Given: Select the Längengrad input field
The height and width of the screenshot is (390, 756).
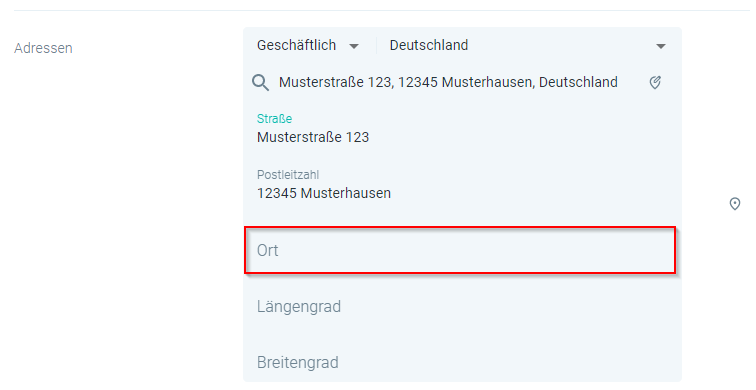Looking at the screenshot, I should pos(462,307).
